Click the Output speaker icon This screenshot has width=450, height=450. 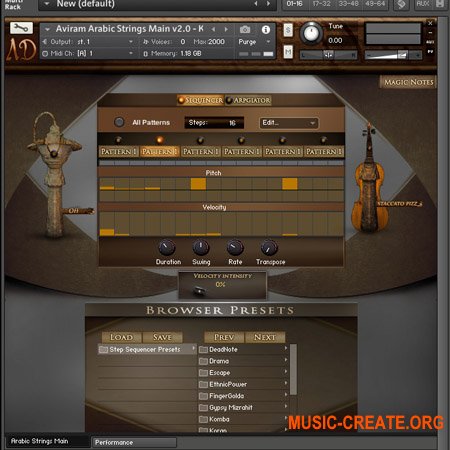[x=45, y=42]
